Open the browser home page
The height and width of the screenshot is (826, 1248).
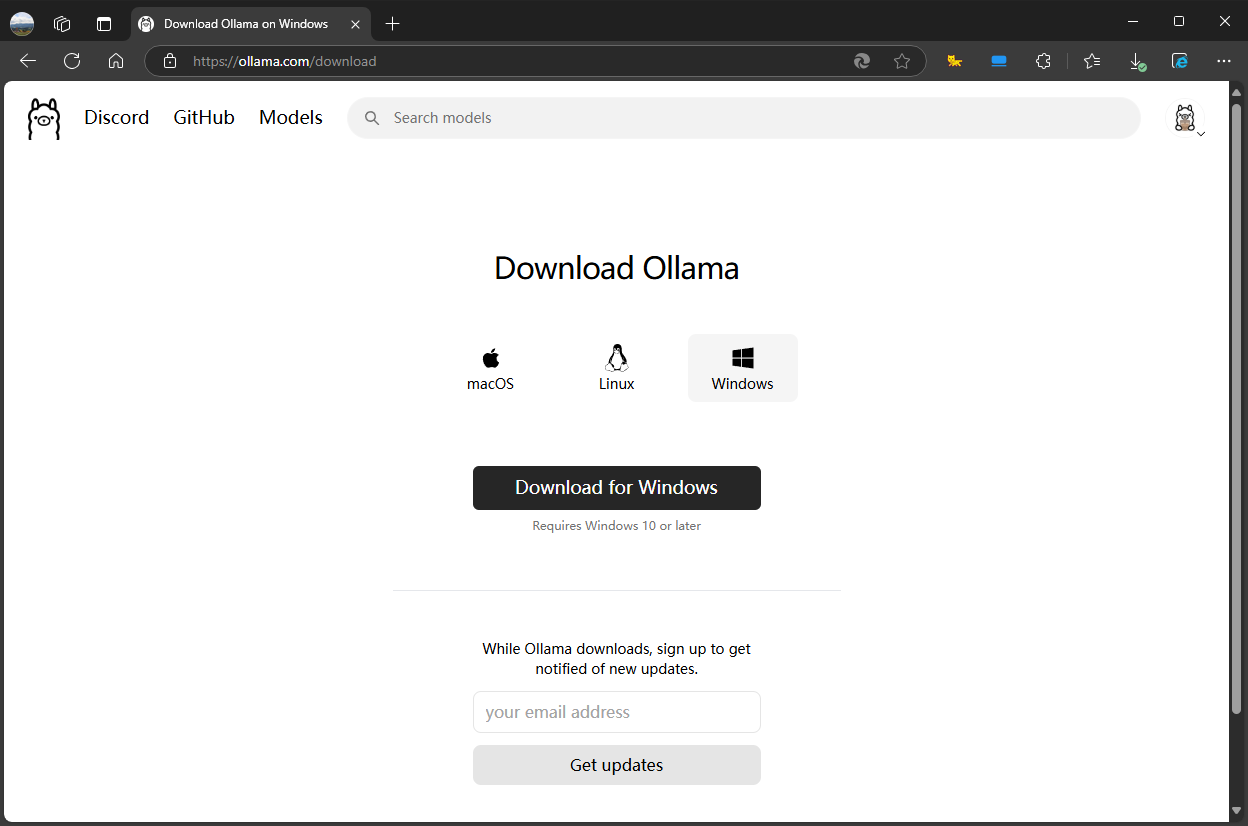pos(116,61)
